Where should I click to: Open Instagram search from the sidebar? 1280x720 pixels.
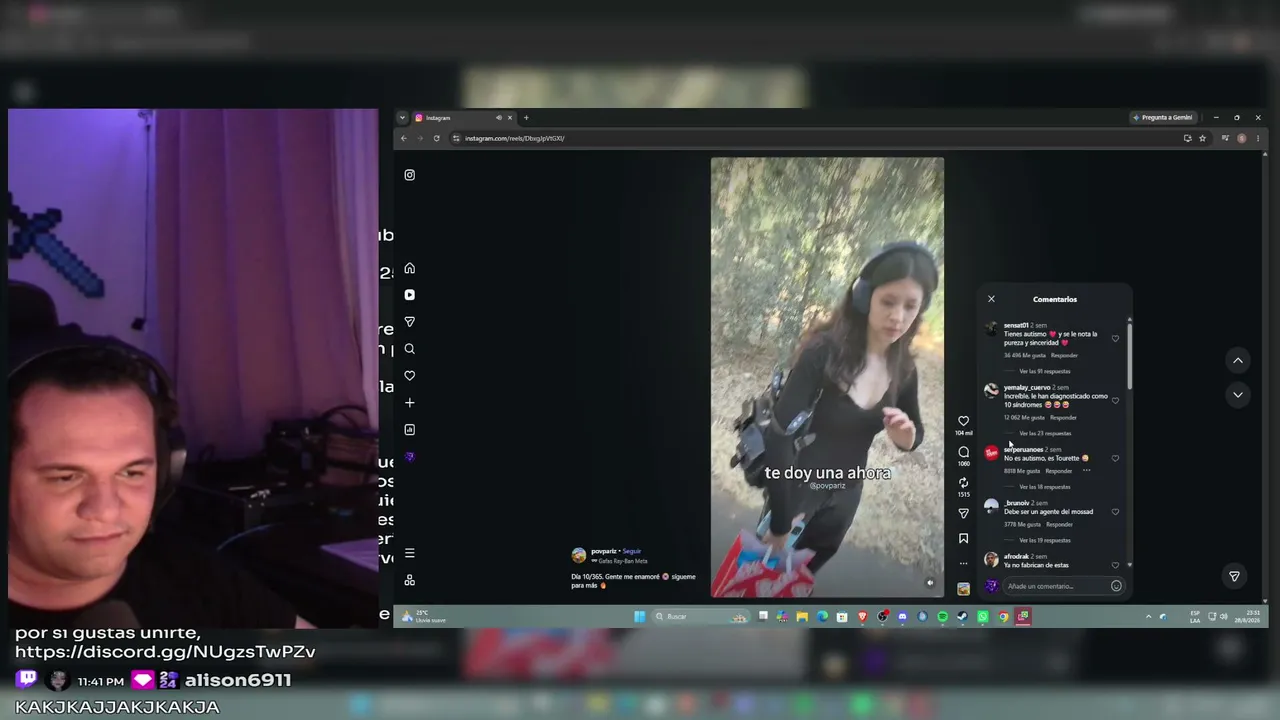(409, 349)
